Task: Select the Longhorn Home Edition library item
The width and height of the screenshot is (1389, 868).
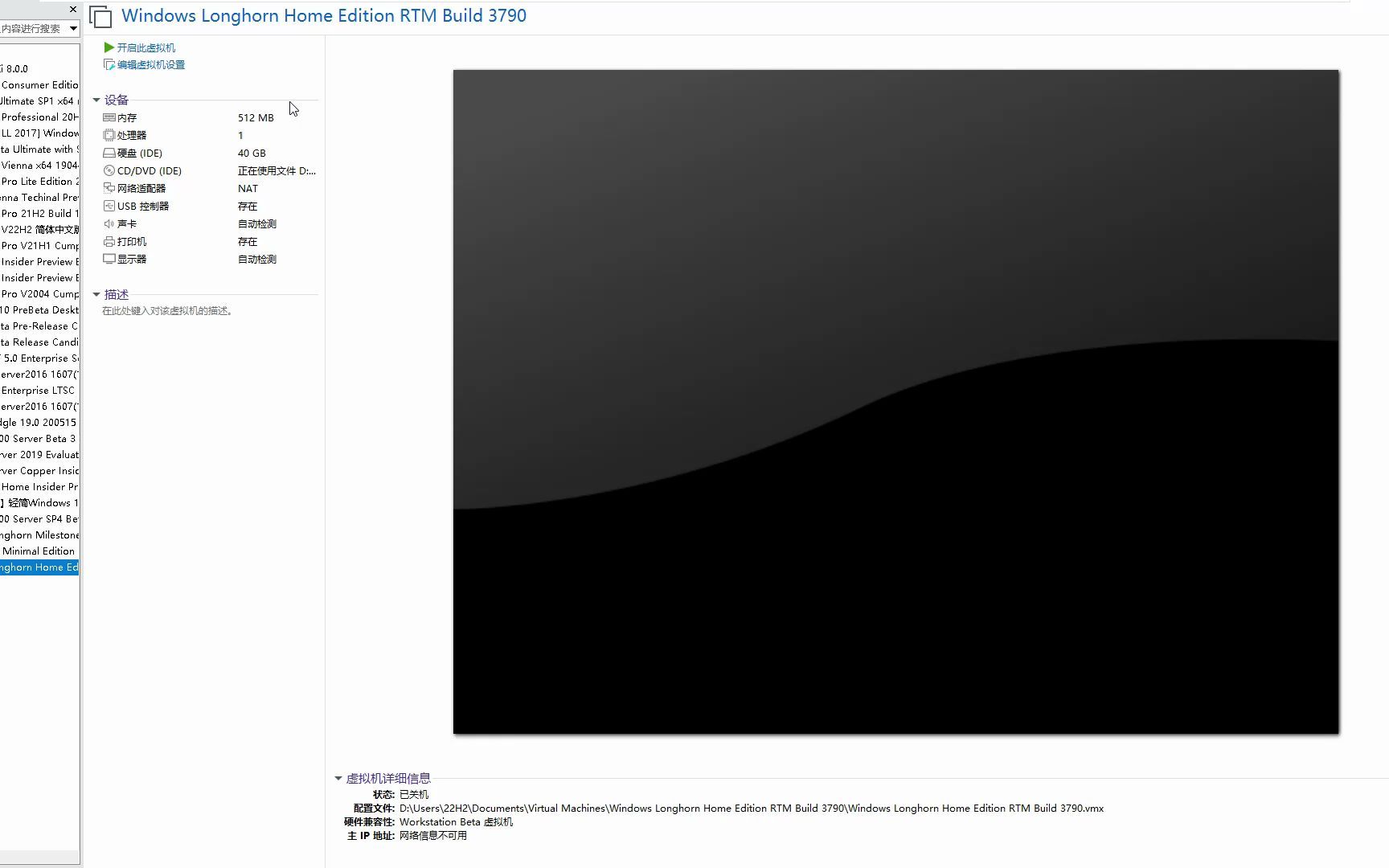Action: tap(39, 567)
